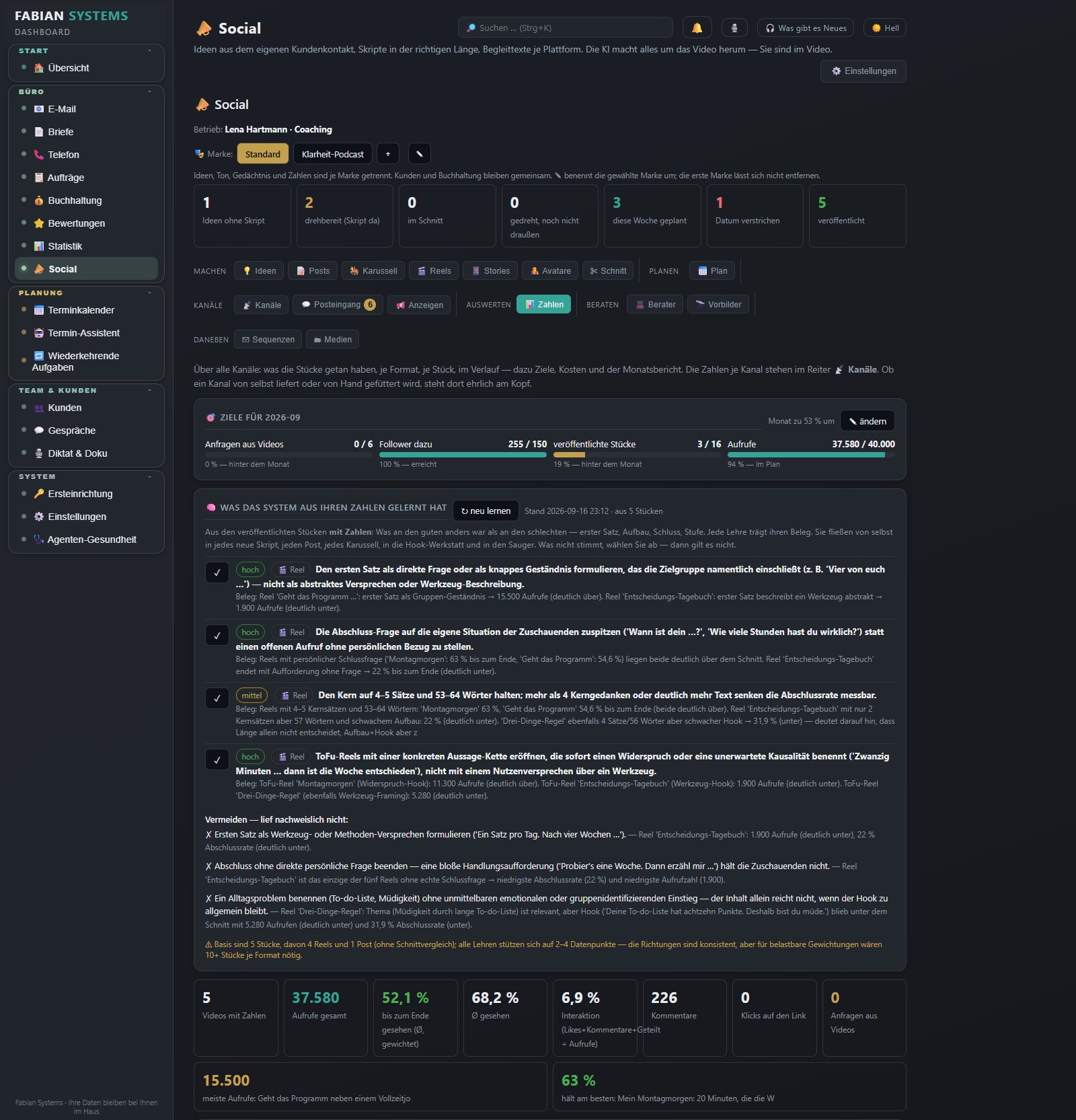Click the microphone icon in header
This screenshot has height=1120, width=1076.
734,28
